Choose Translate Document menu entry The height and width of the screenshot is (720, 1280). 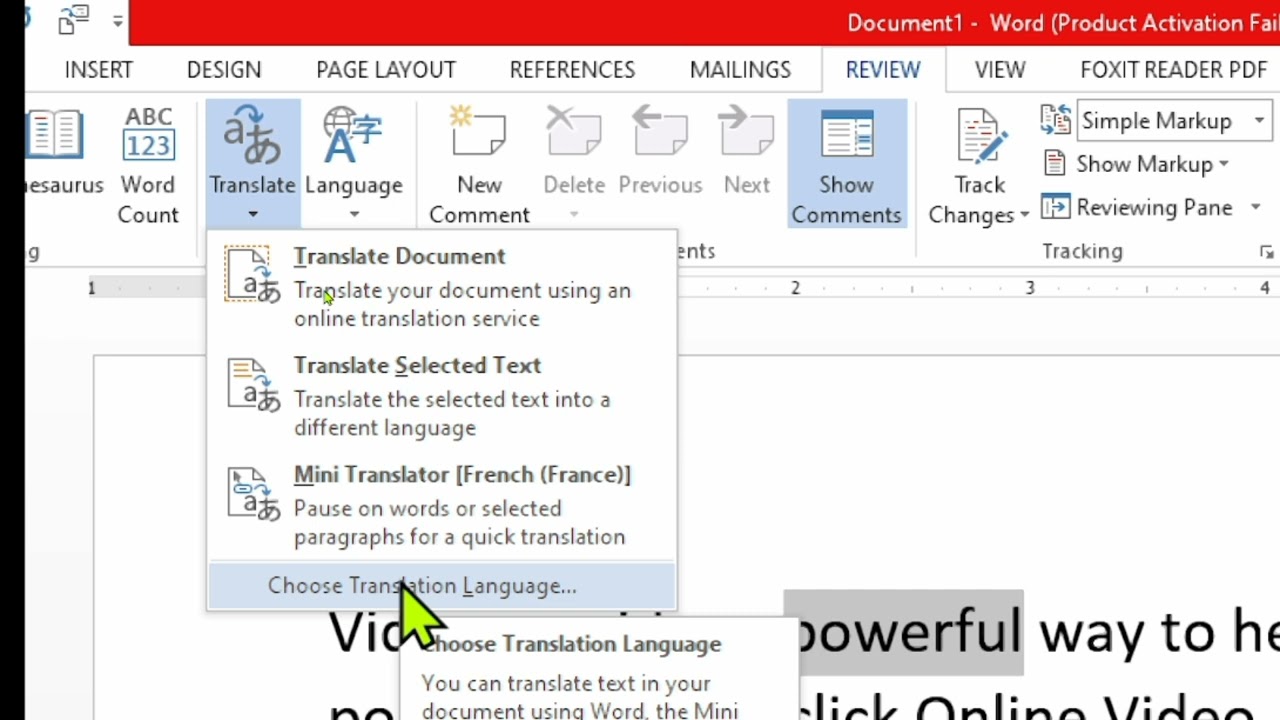(x=442, y=286)
